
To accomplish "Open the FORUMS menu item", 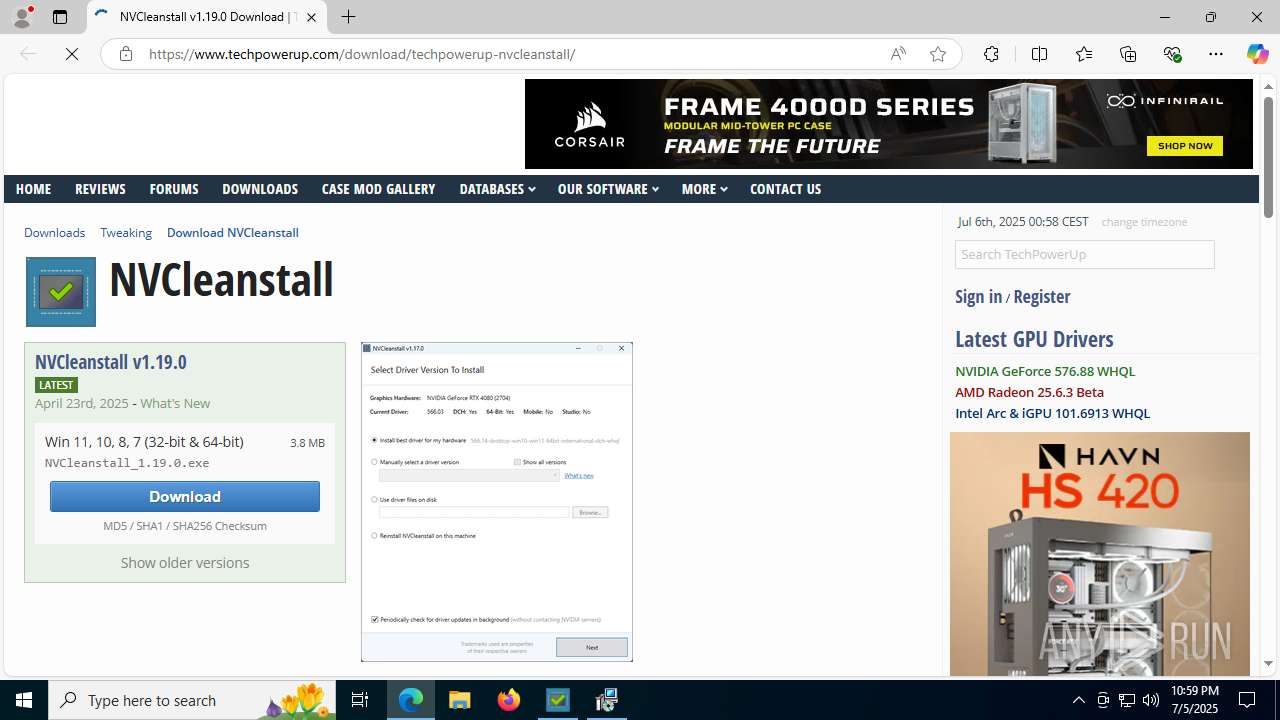I will (x=174, y=189).
